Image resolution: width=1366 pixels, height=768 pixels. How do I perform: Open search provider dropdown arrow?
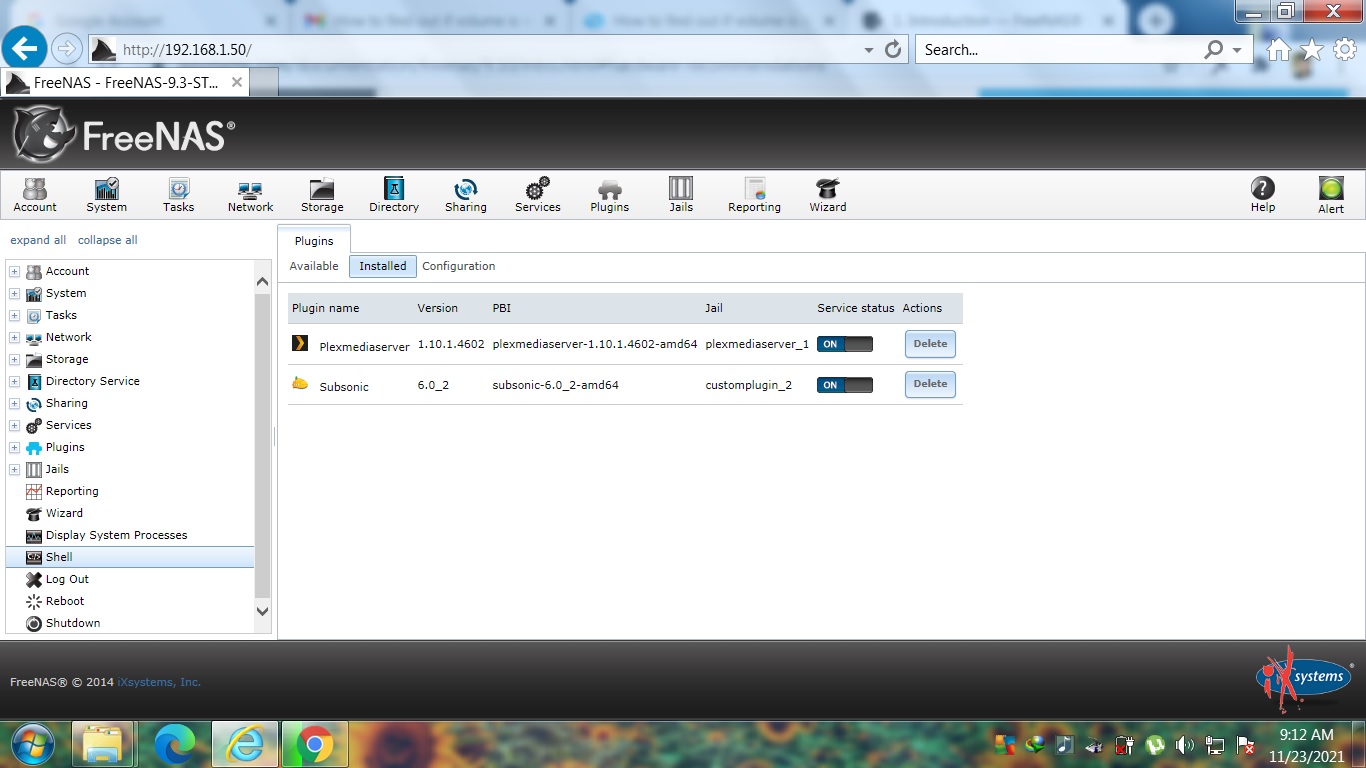[x=1238, y=50]
